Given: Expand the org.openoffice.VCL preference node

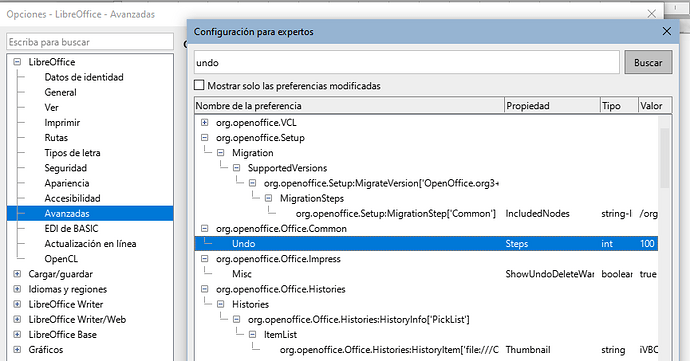Looking at the screenshot, I should (205, 122).
